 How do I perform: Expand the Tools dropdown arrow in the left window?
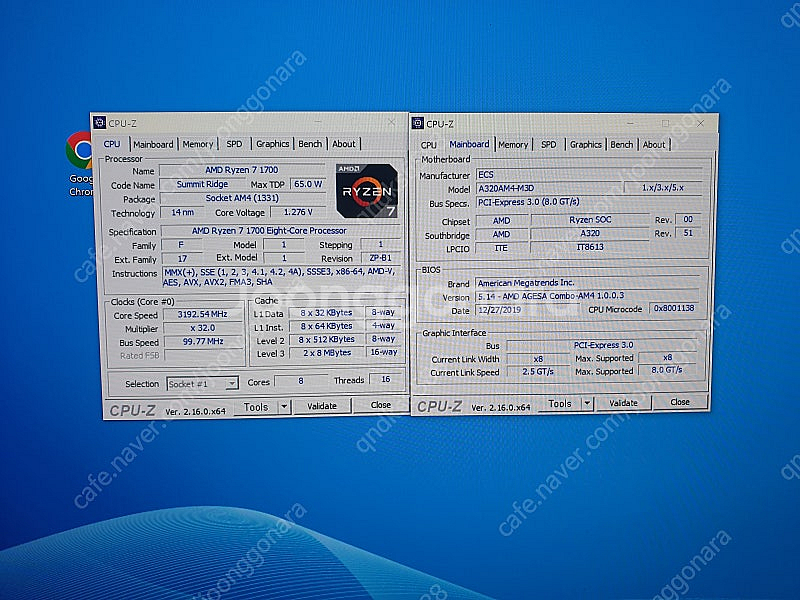click(x=283, y=406)
